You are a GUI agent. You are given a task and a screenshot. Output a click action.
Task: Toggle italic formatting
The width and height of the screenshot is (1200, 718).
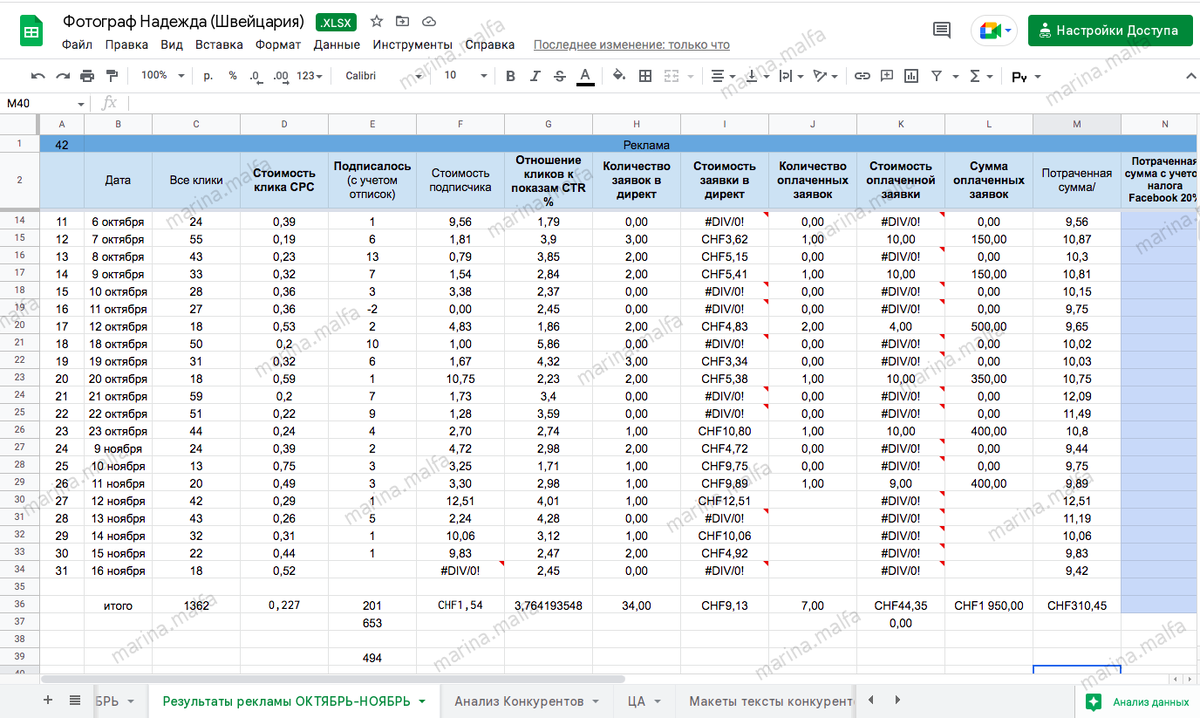click(x=535, y=76)
